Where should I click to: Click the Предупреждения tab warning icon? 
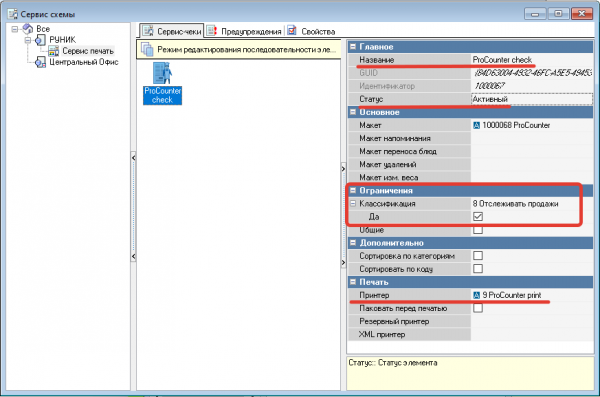click(212, 31)
